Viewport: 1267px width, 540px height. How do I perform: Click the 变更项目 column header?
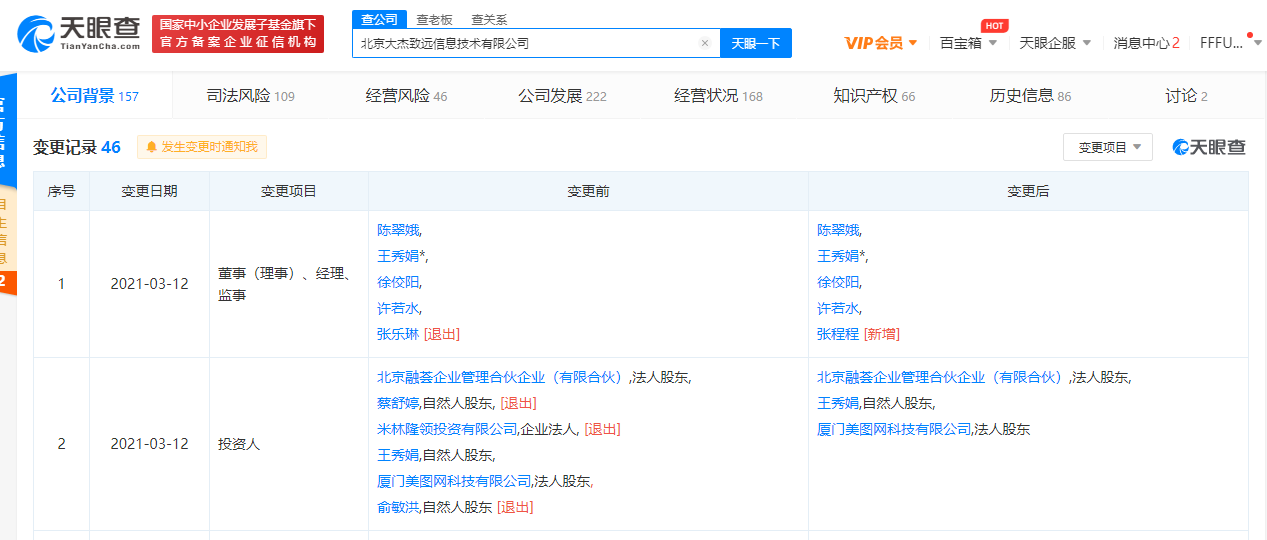(289, 191)
